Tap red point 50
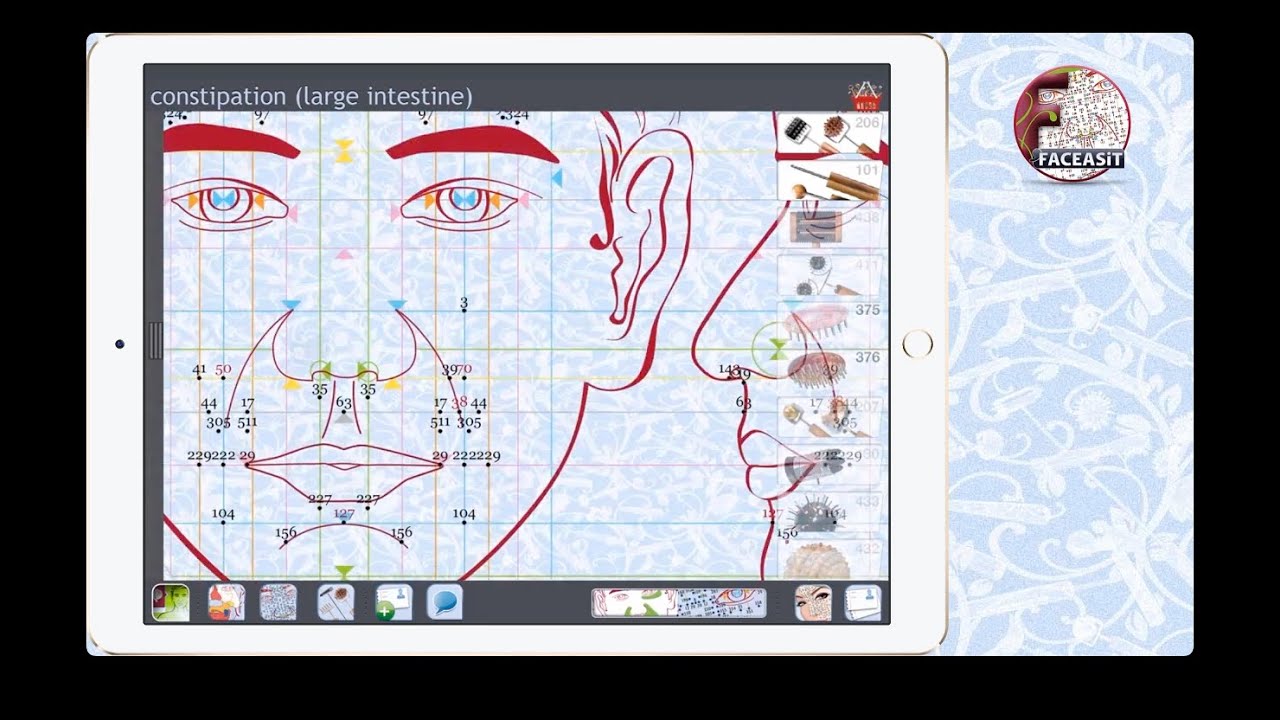The image size is (1280, 720). (x=223, y=369)
